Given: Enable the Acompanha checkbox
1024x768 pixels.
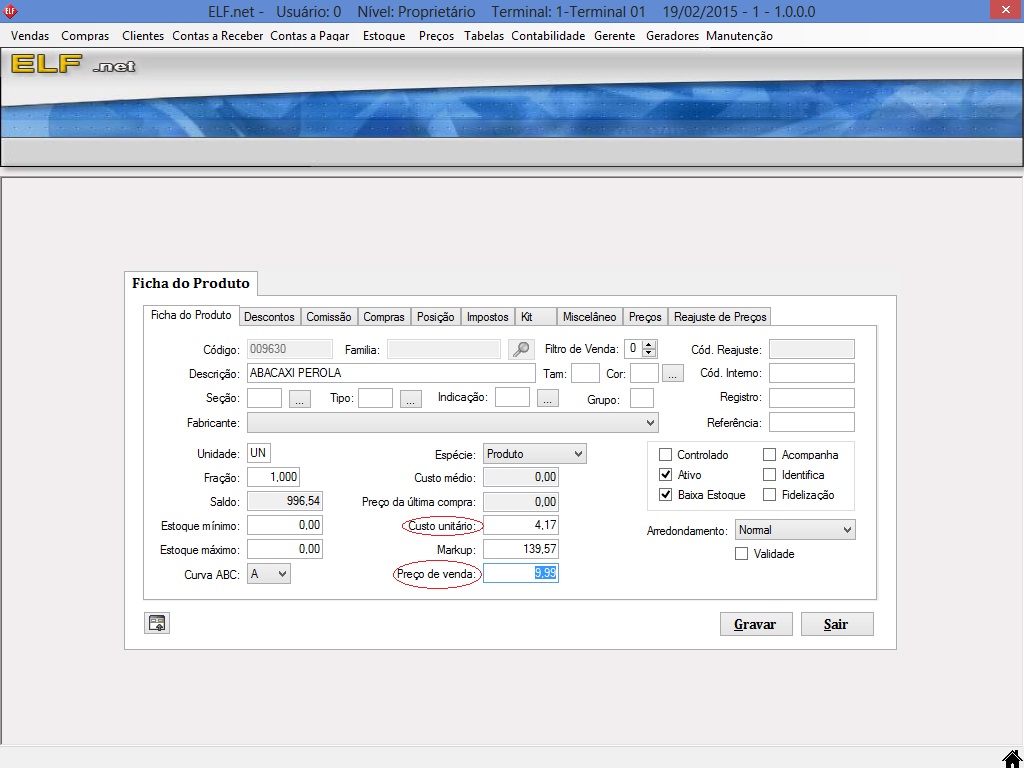Looking at the screenshot, I should 769,455.
